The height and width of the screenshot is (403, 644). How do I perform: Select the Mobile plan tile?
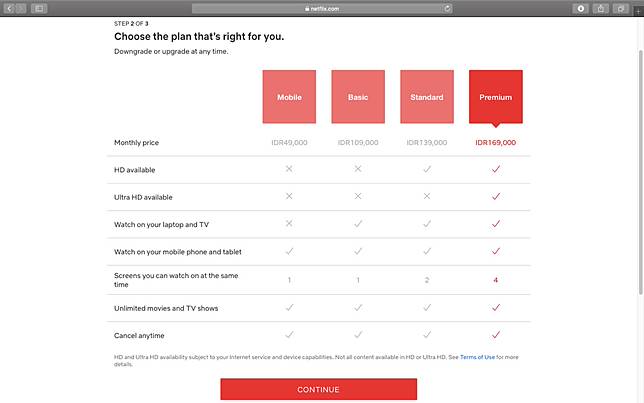(289, 97)
